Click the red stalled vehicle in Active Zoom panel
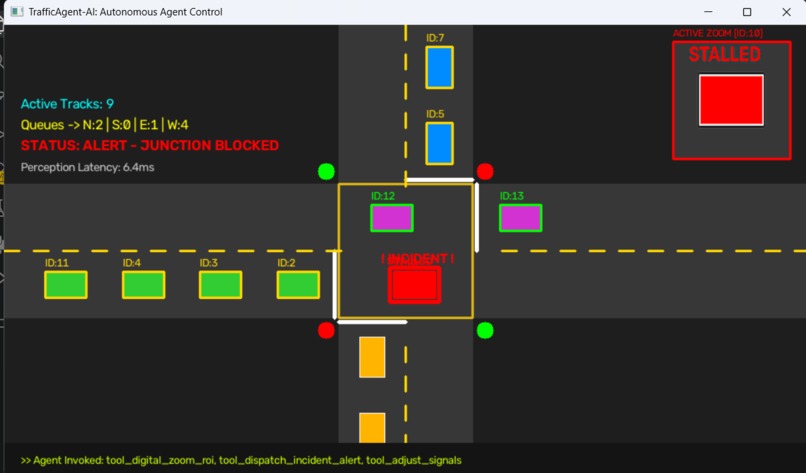This screenshot has height=473, width=806. 731,100
